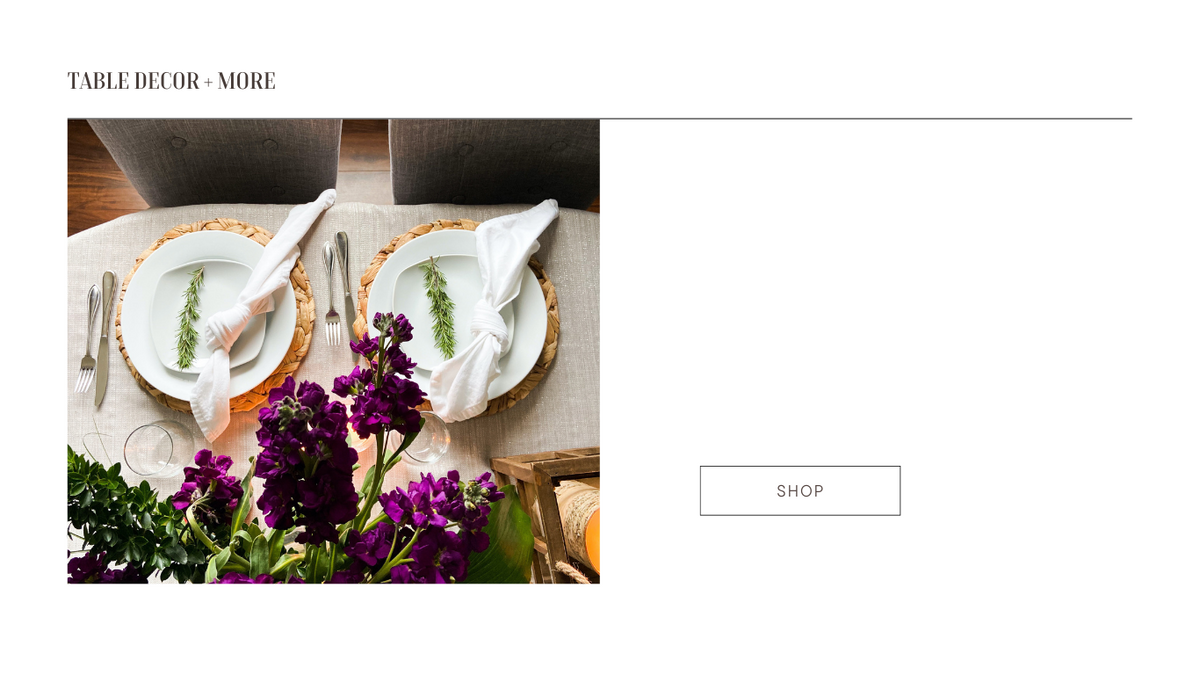Click the clear glass near left plate
The height and width of the screenshot is (675, 1200).
point(158,449)
